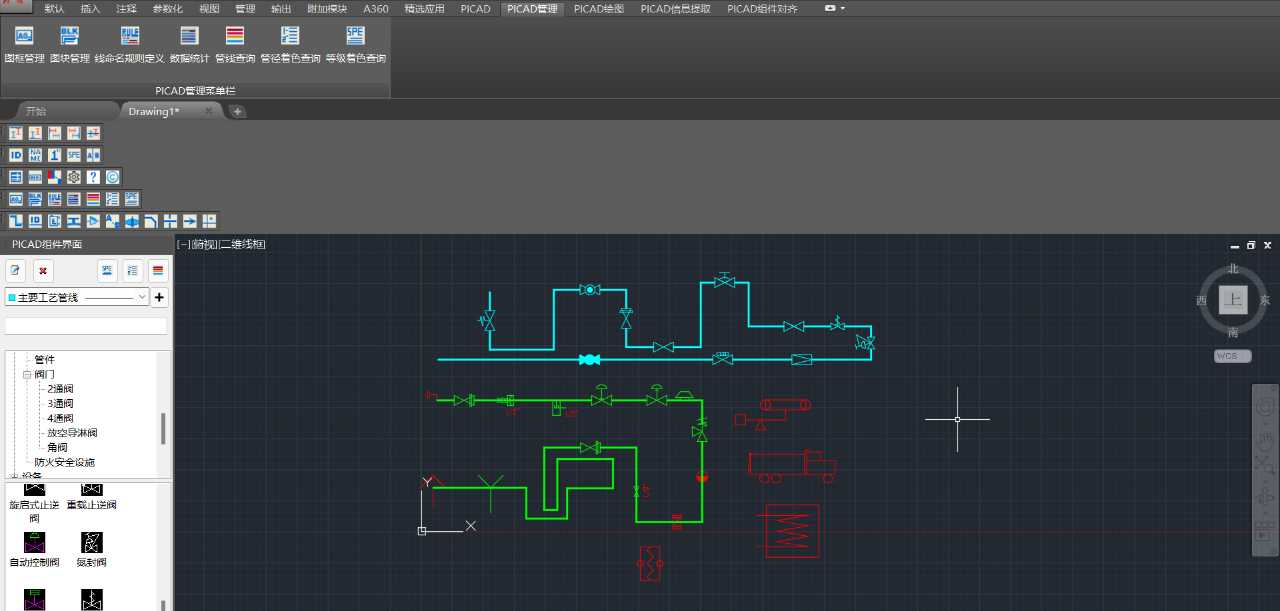
Task: Collapse the 阀门 tree node
Action: (28, 374)
